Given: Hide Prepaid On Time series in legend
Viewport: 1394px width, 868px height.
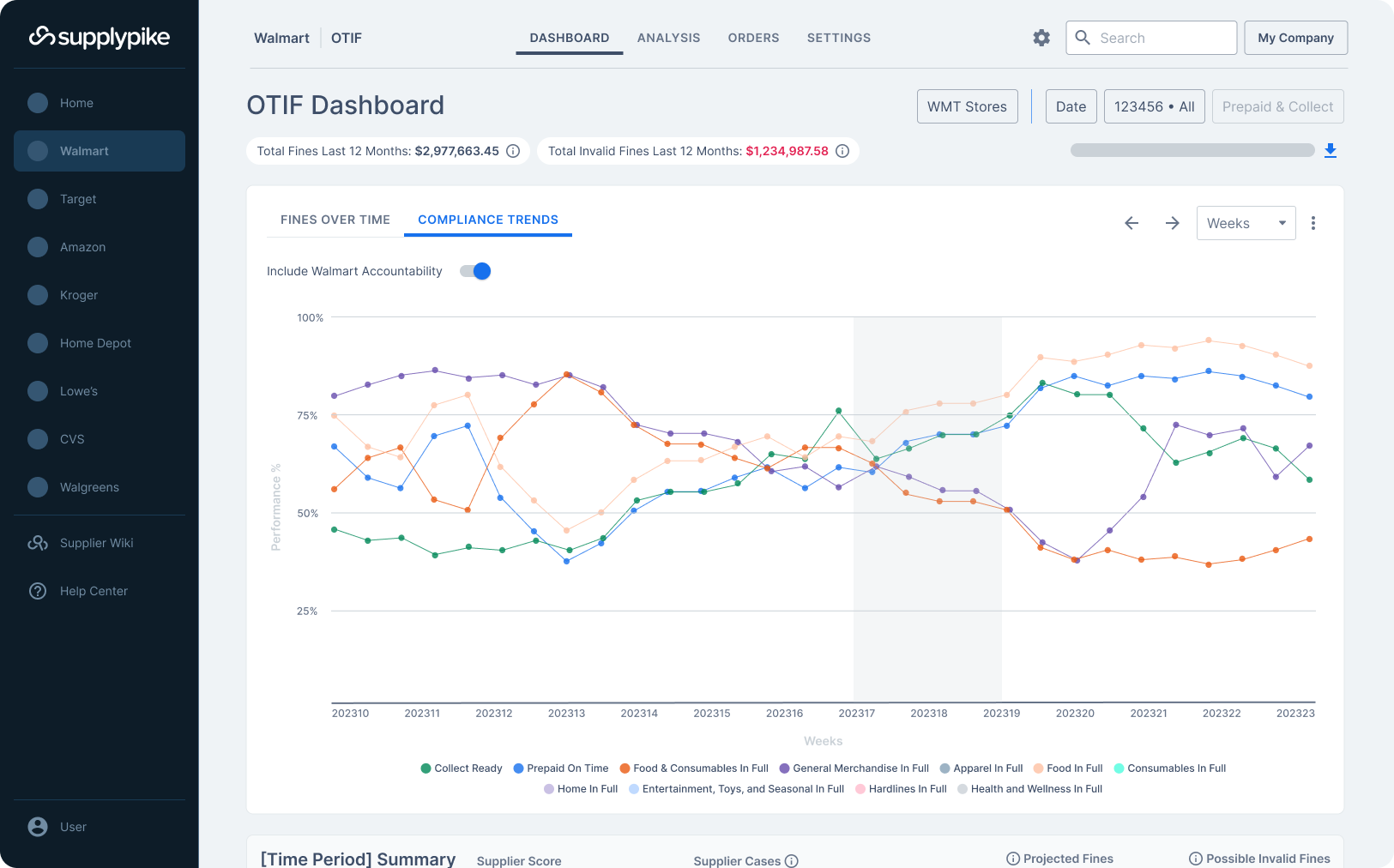Looking at the screenshot, I should [x=561, y=769].
